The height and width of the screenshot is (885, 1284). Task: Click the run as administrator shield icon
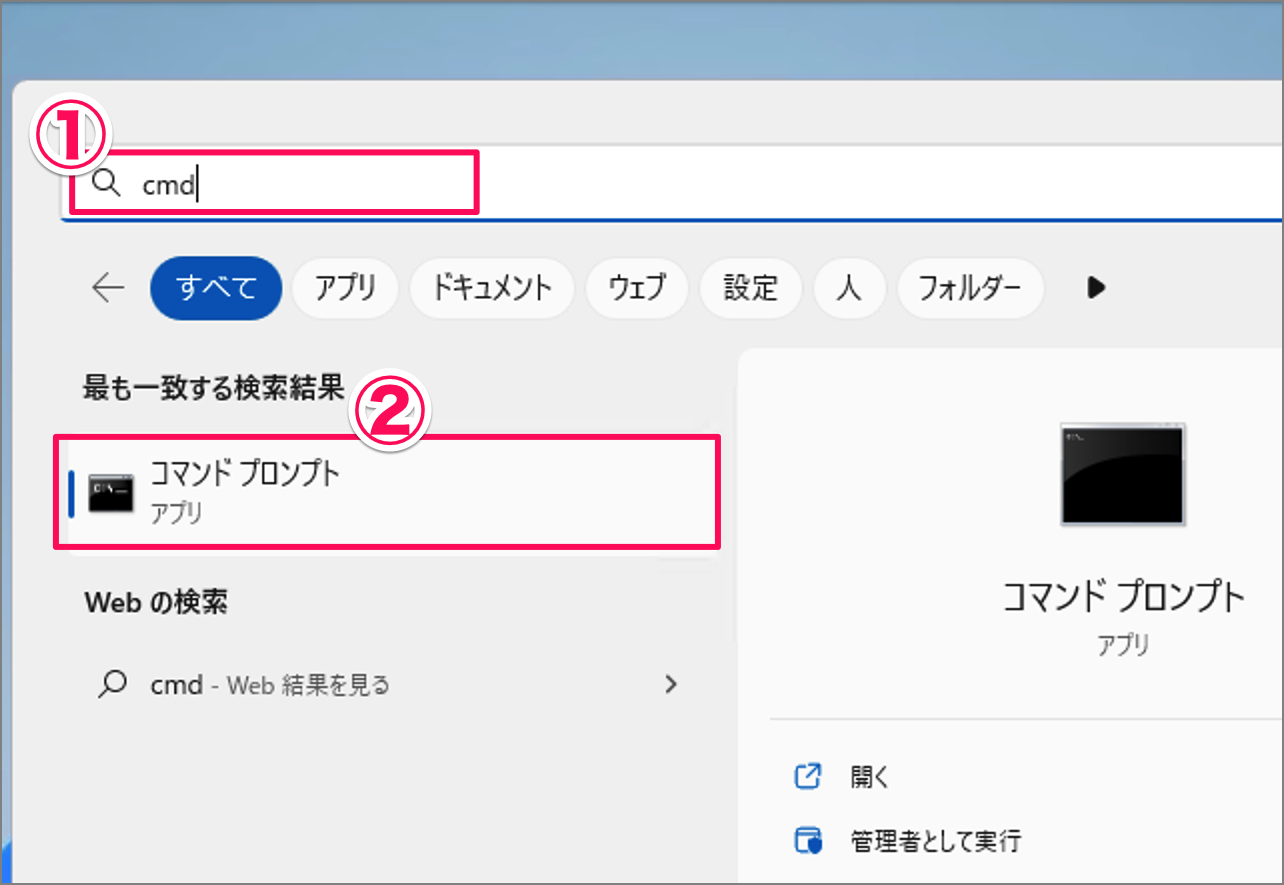click(807, 840)
